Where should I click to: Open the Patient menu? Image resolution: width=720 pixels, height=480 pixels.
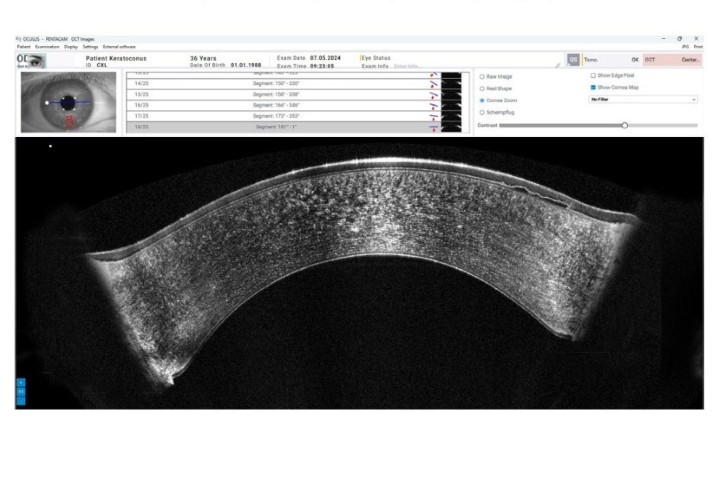23,46
